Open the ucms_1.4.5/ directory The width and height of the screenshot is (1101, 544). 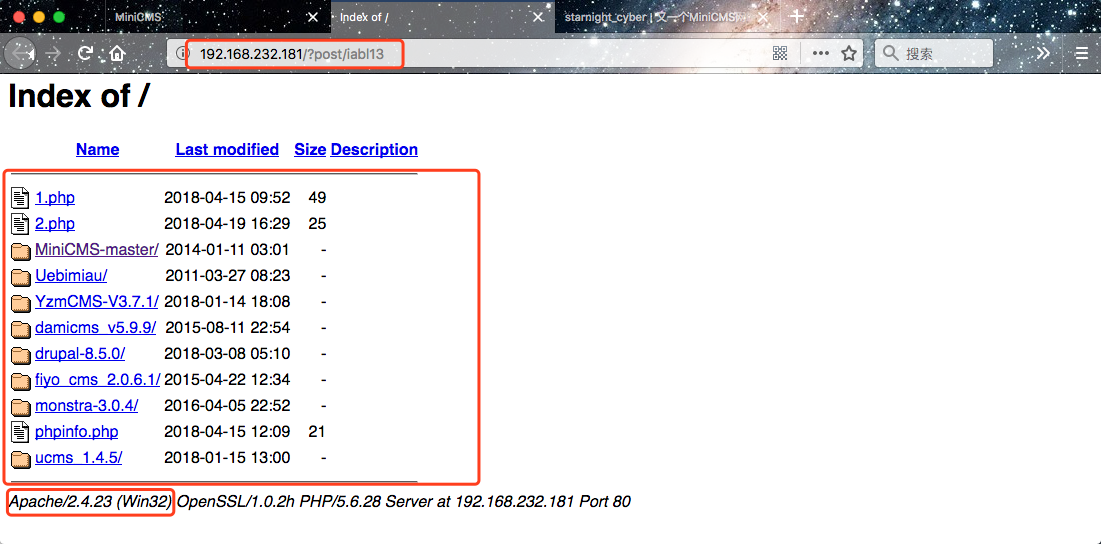[x=79, y=458]
